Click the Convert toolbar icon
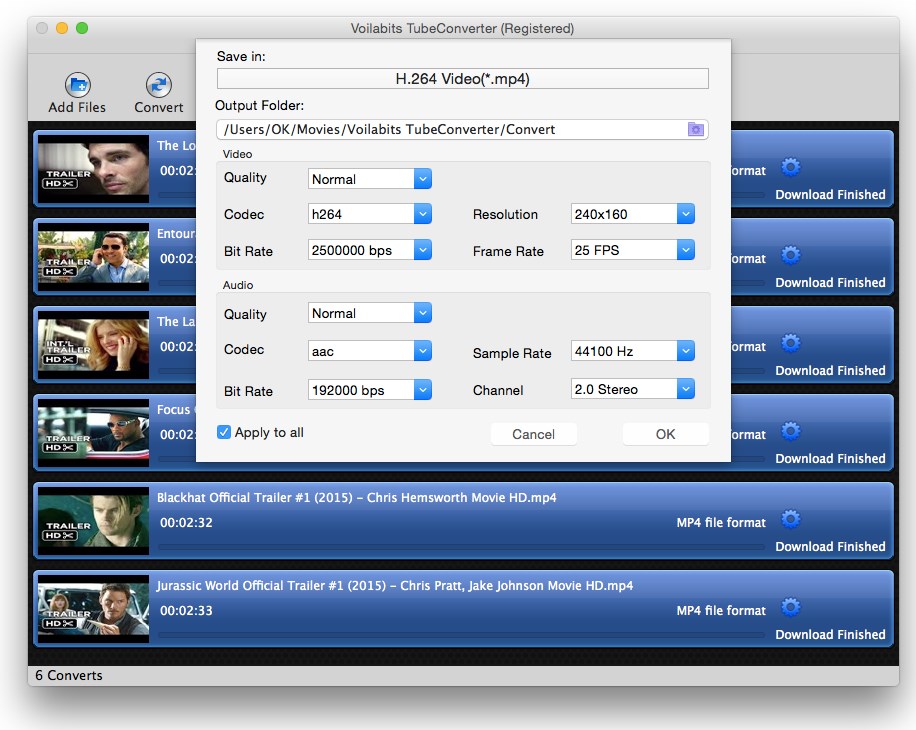This screenshot has height=730, width=916. click(158, 85)
